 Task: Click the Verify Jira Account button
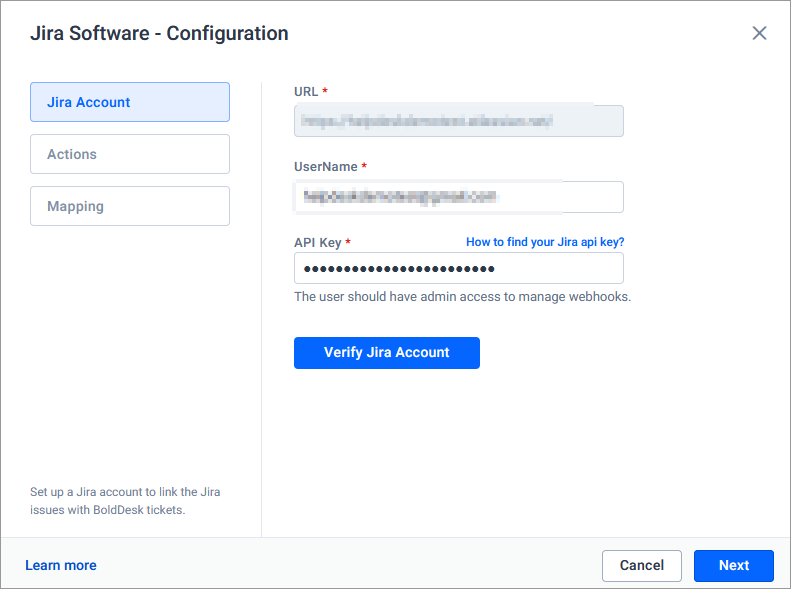(387, 352)
